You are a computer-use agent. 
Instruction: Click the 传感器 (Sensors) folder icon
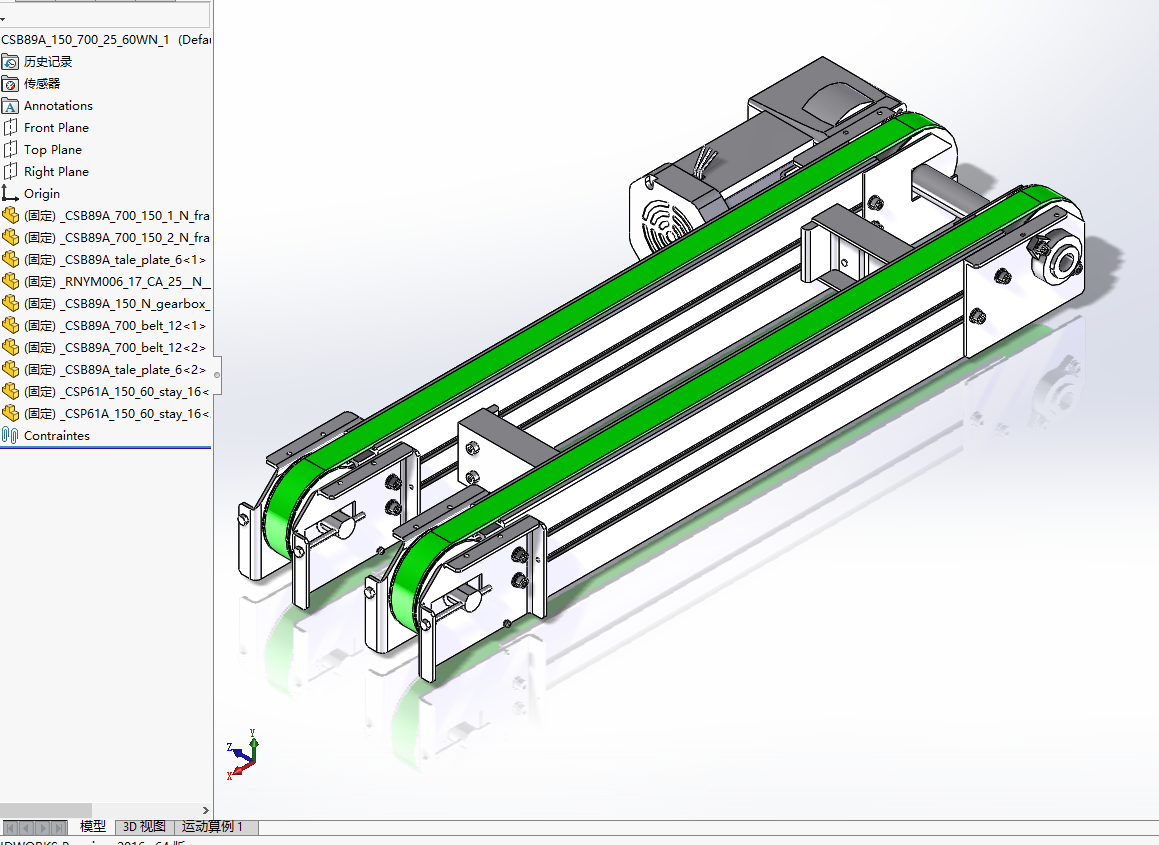pyautogui.click(x=10, y=84)
